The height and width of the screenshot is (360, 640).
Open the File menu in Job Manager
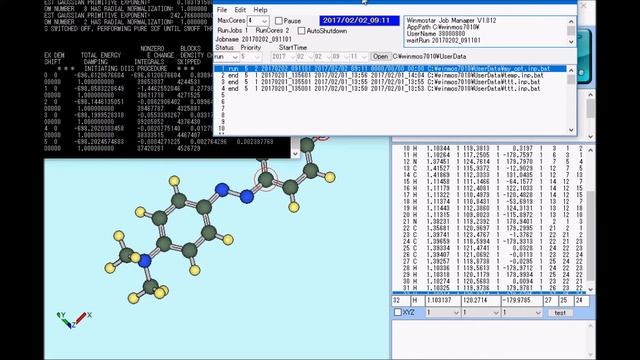(222, 10)
